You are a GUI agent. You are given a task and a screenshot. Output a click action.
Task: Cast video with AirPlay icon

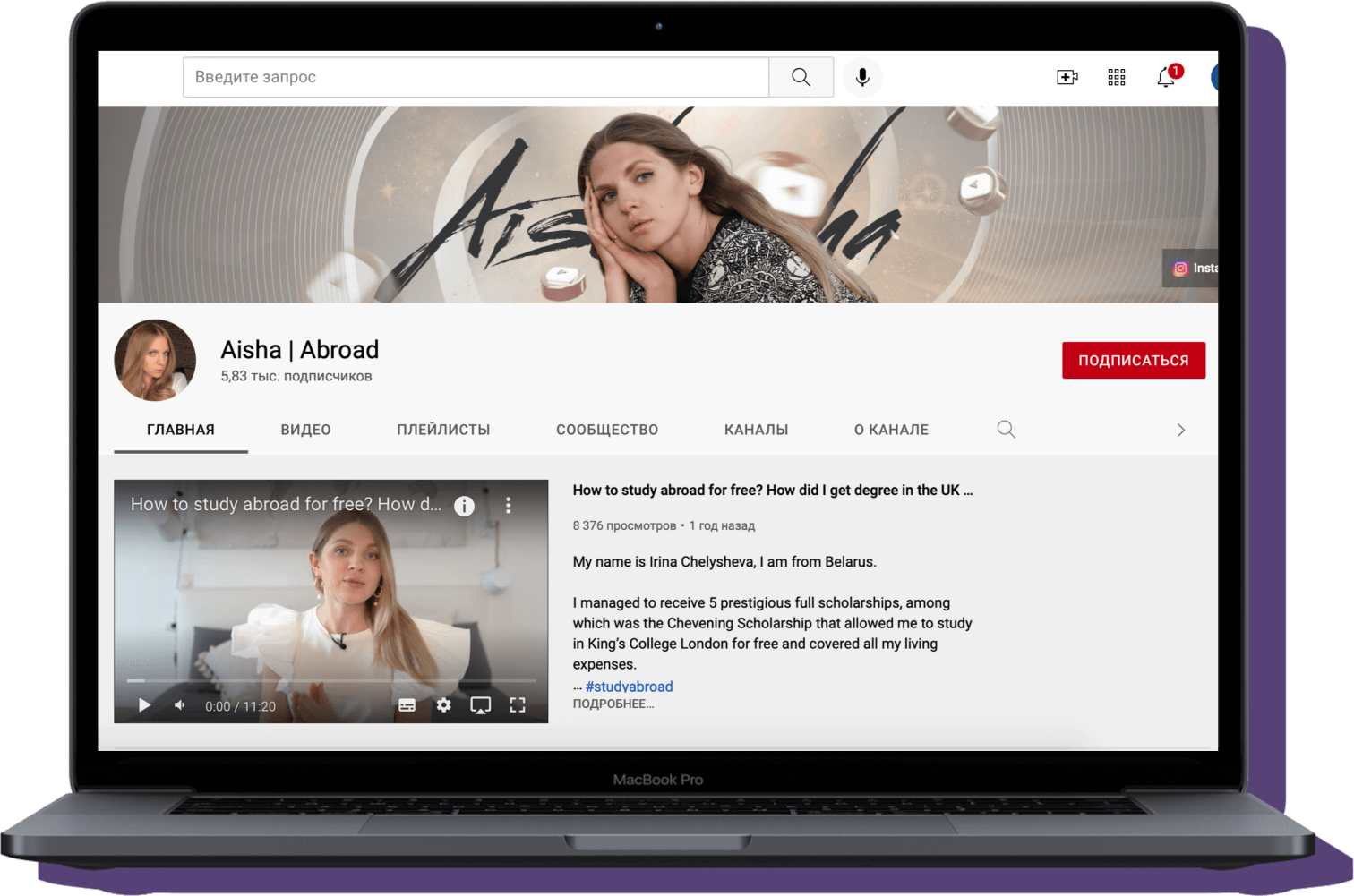(481, 705)
